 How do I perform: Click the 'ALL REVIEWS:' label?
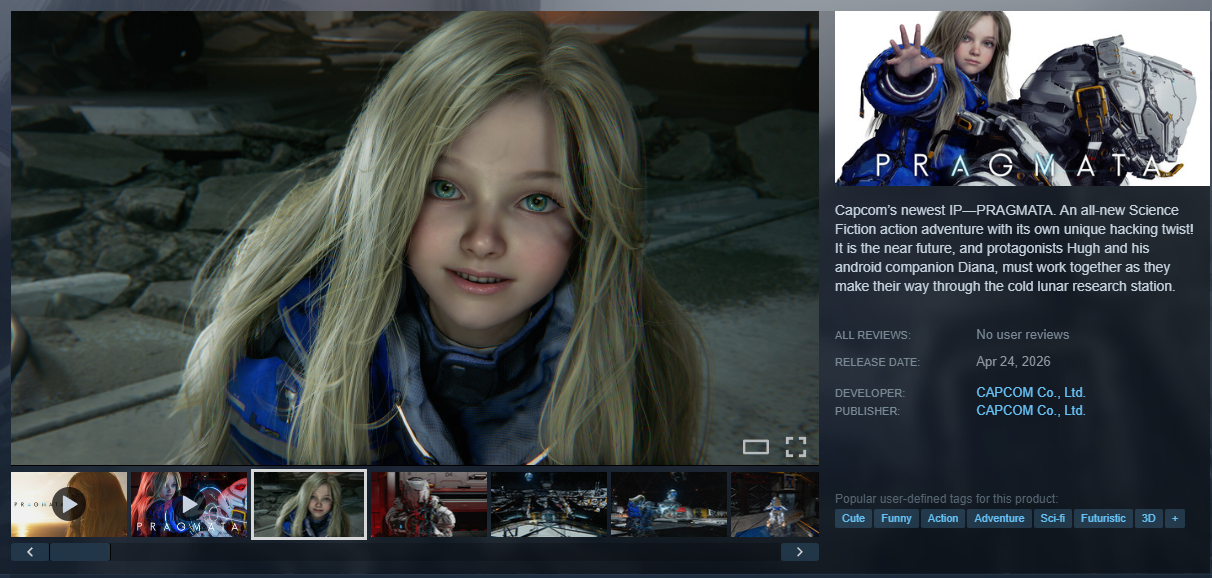click(873, 336)
